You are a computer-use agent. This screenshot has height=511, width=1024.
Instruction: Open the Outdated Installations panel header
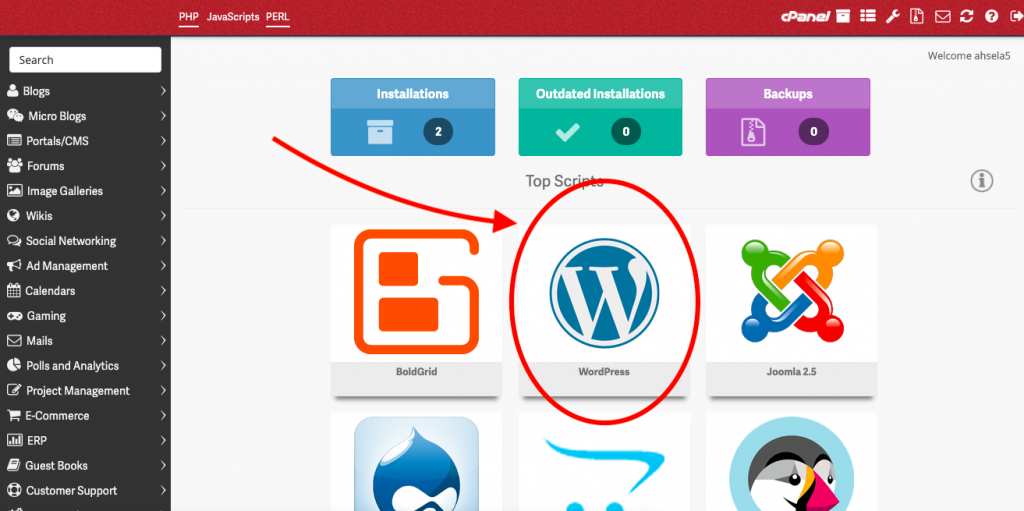[600, 93]
